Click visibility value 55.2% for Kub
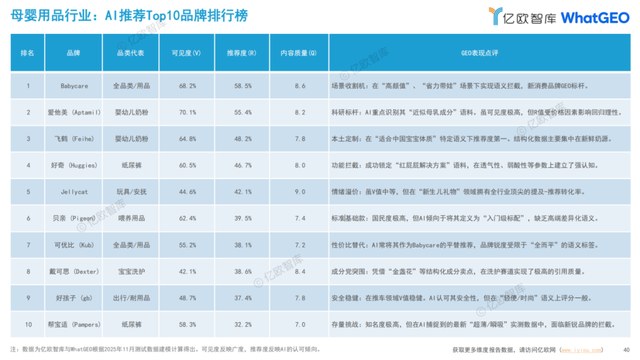This screenshot has width=640, height=360. (x=187, y=245)
